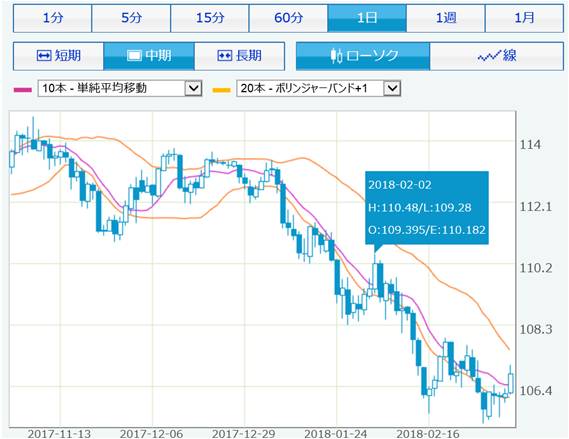Select the 1分 timeframe tab
This screenshot has height=439, width=569.
[x=52, y=18]
